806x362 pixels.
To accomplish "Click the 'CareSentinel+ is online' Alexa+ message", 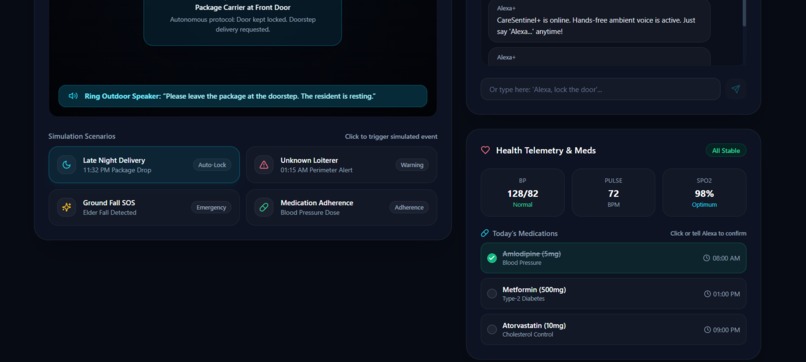I will [x=599, y=21].
